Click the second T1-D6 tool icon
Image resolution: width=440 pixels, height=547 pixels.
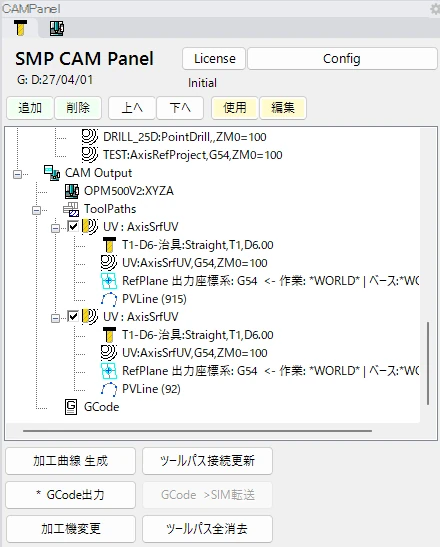[x=109, y=335]
